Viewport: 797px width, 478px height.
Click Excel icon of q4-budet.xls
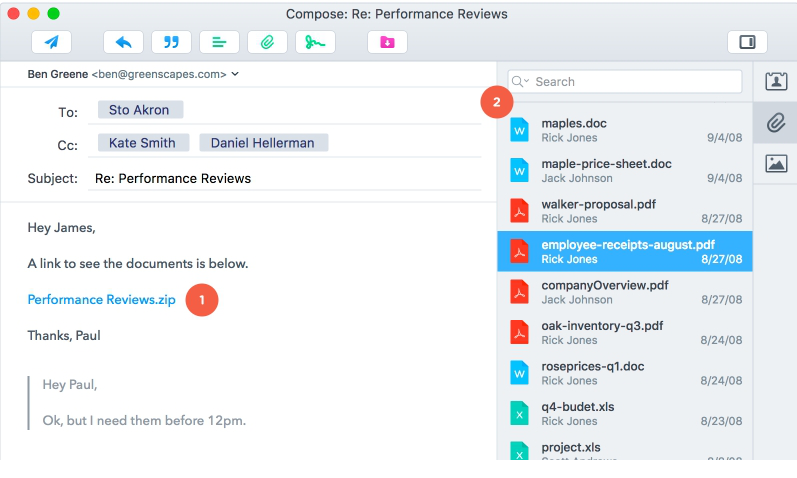coord(519,413)
